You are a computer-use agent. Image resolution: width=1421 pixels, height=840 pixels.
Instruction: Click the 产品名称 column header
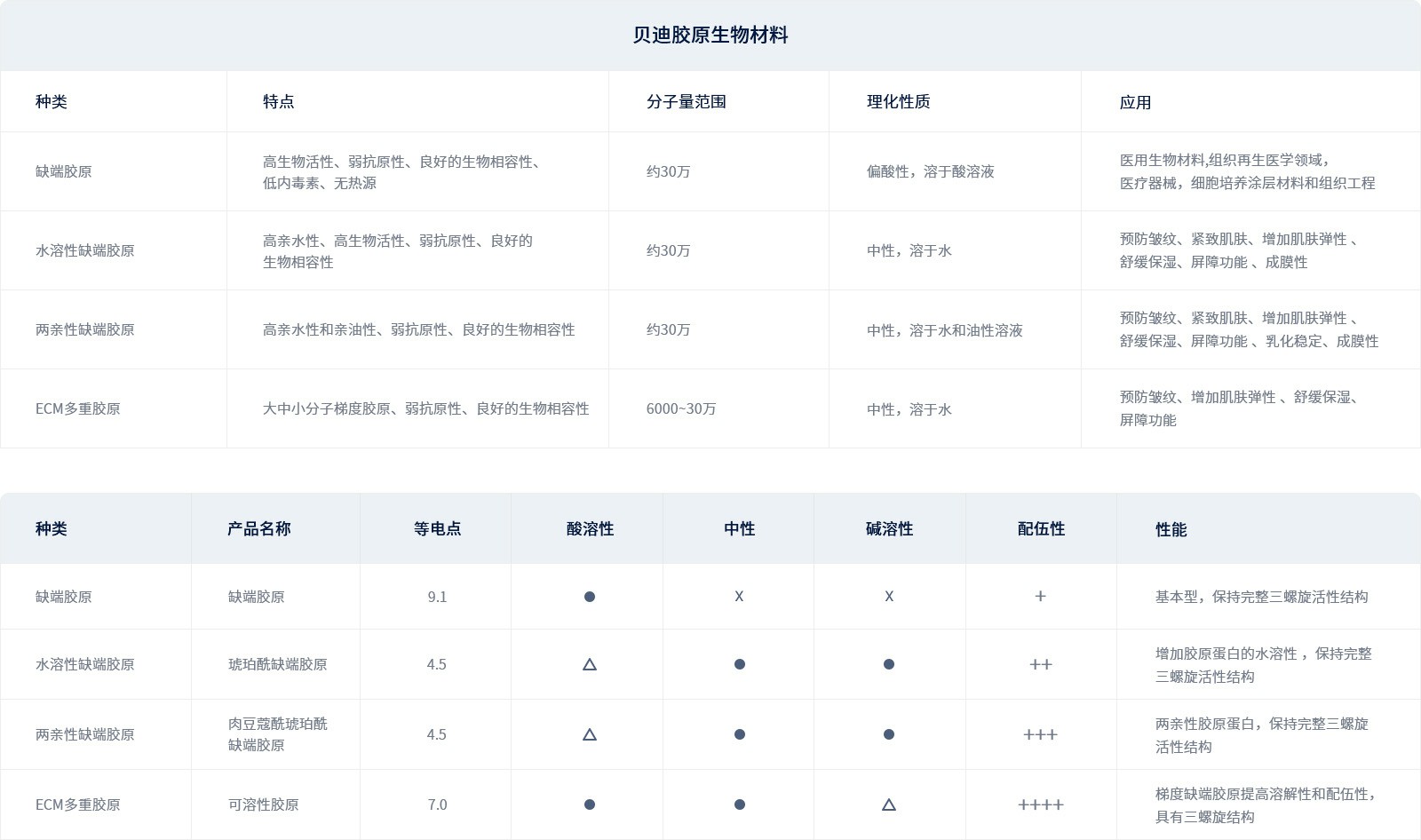(258, 528)
